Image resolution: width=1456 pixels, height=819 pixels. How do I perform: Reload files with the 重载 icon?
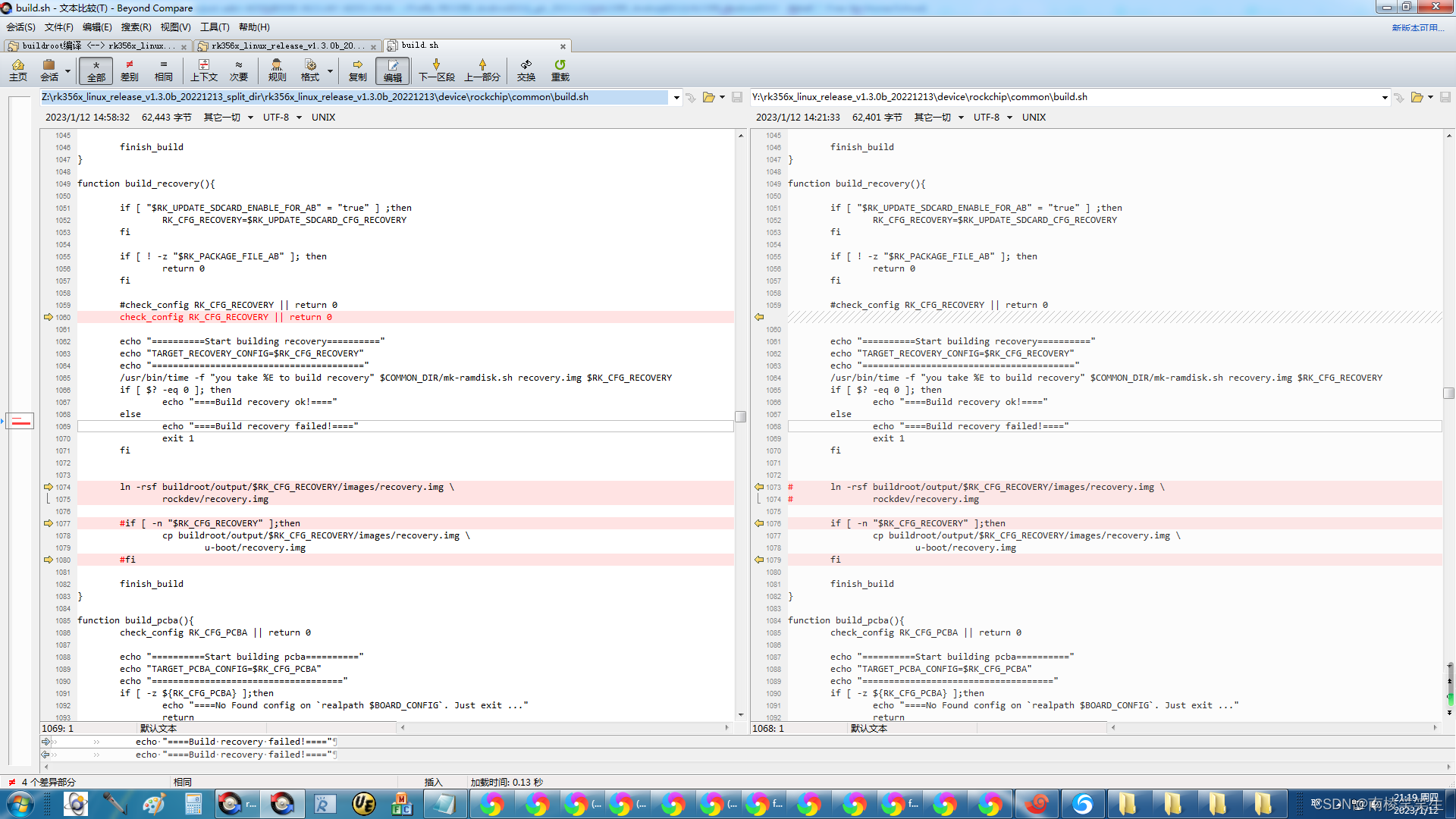[x=560, y=70]
